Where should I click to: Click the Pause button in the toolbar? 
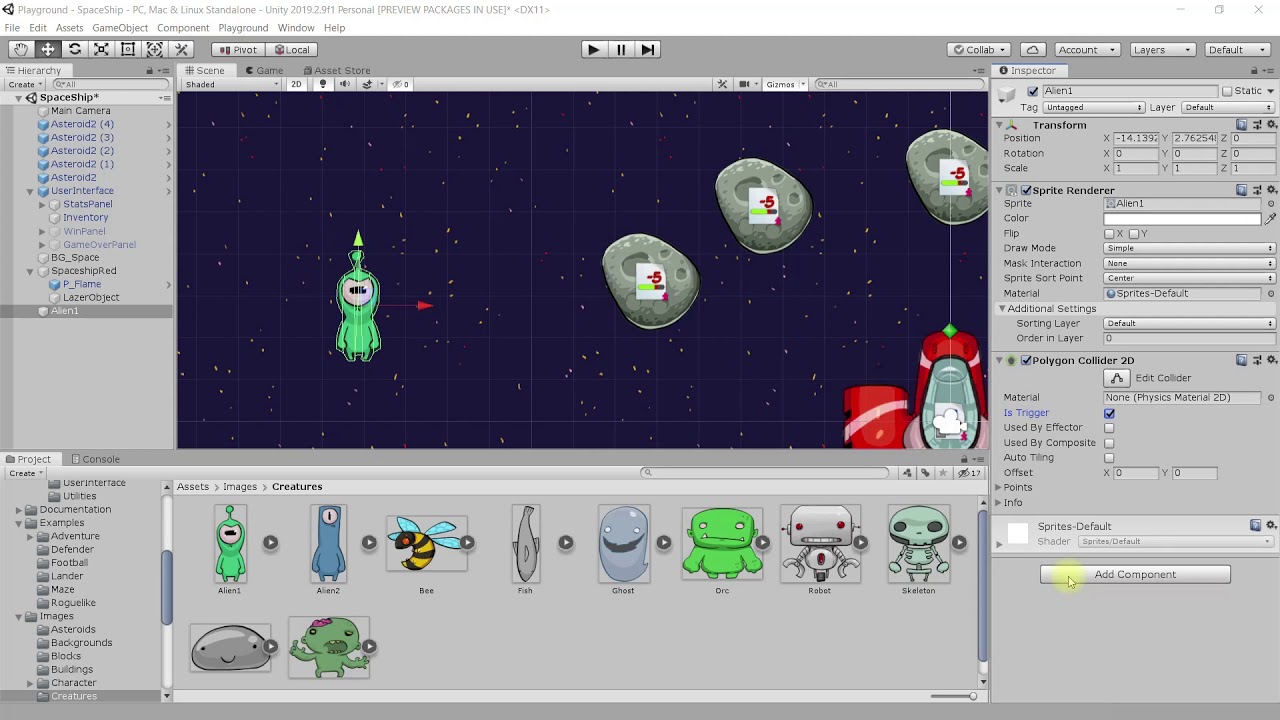620,49
